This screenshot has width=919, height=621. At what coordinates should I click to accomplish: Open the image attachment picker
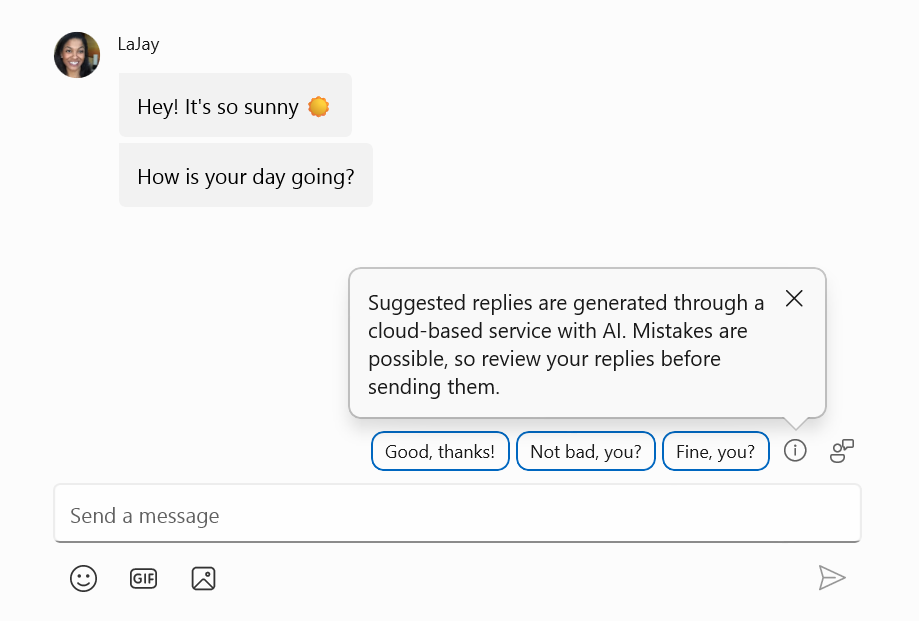[203, 578]
